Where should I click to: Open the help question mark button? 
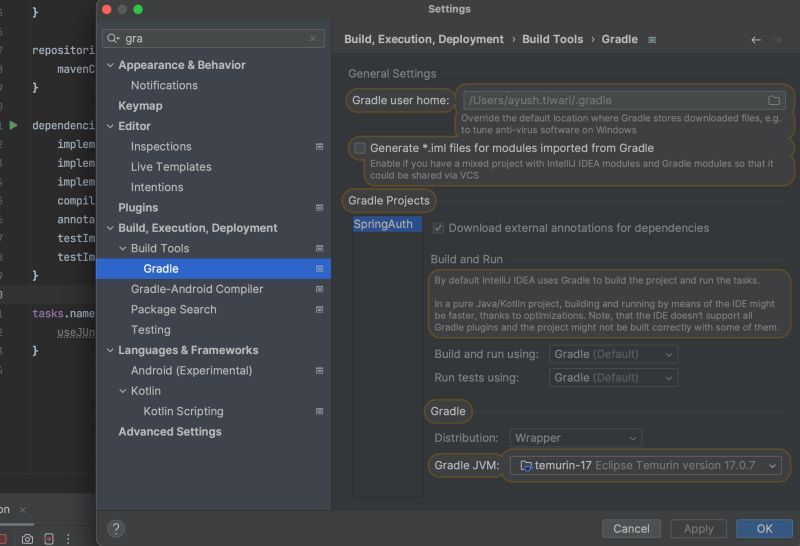click(x=116, y=529)
